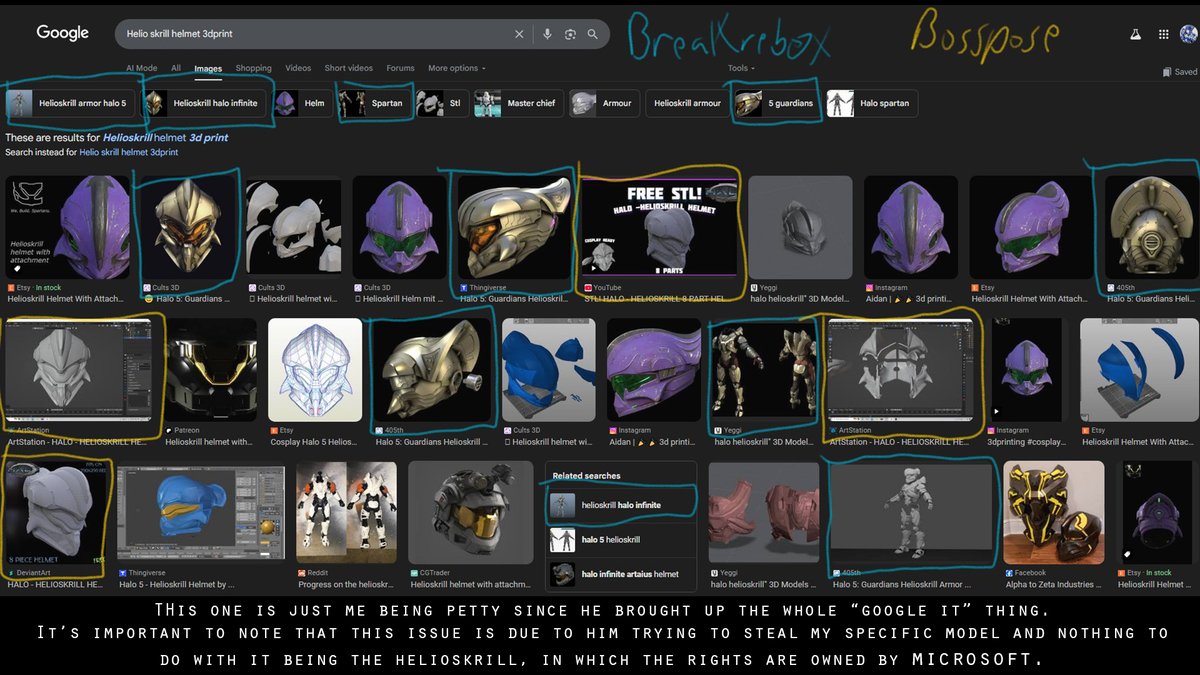Open related search 'helioskrill halo infinite'

(621, 505)
